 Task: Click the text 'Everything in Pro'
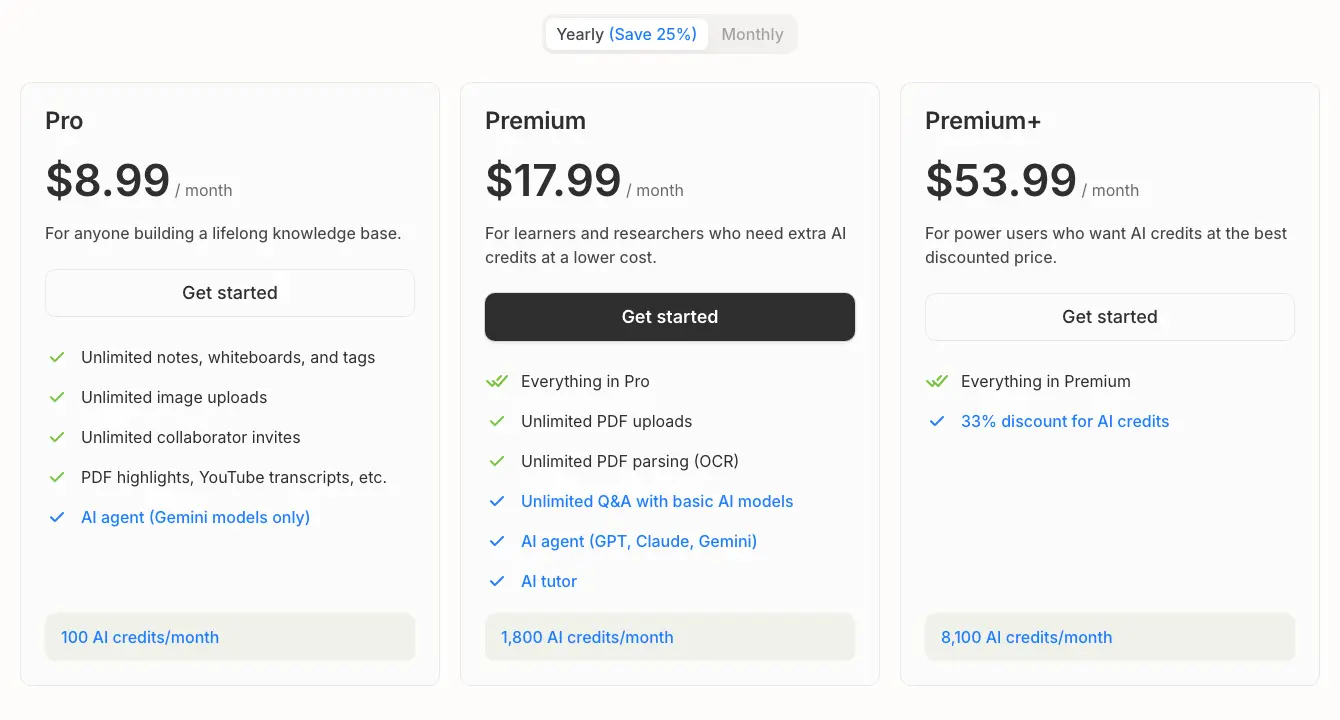(585, 381)
